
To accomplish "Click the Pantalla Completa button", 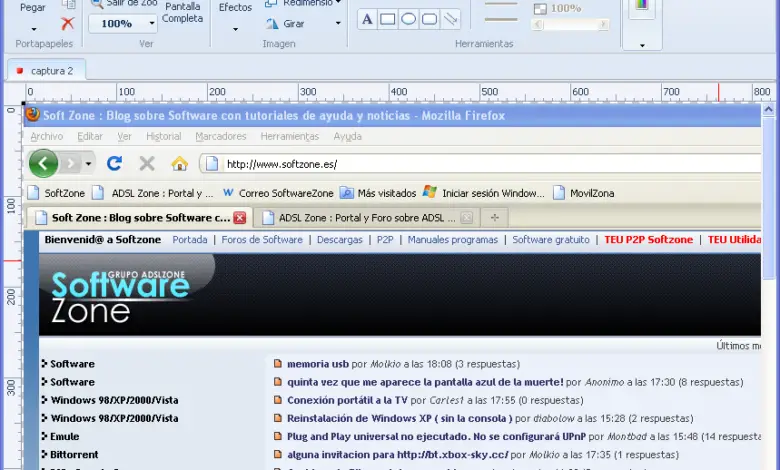I will 183,12.
